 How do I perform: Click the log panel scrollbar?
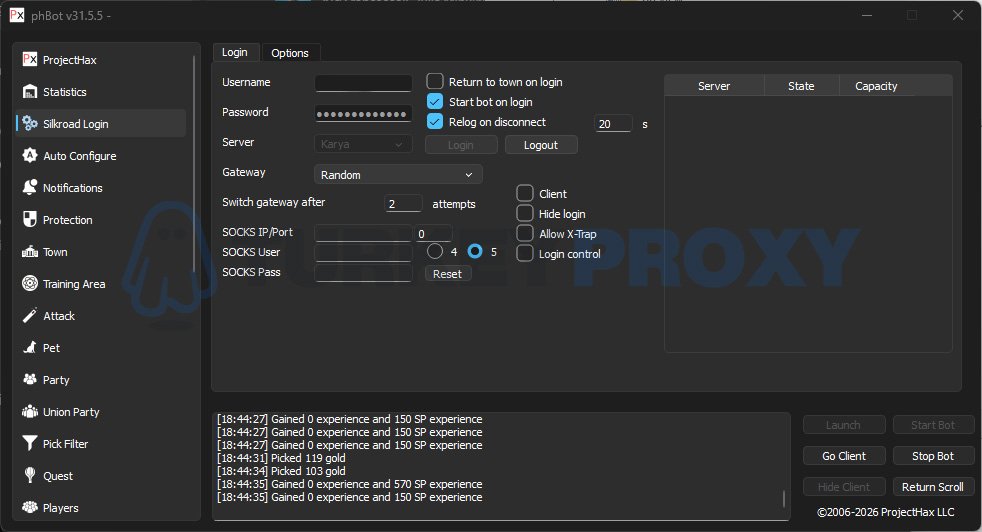[x=783, y=498]
